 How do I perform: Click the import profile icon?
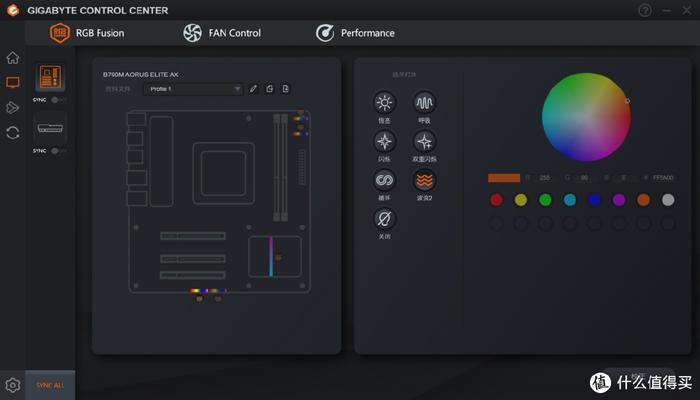point(285,89)
